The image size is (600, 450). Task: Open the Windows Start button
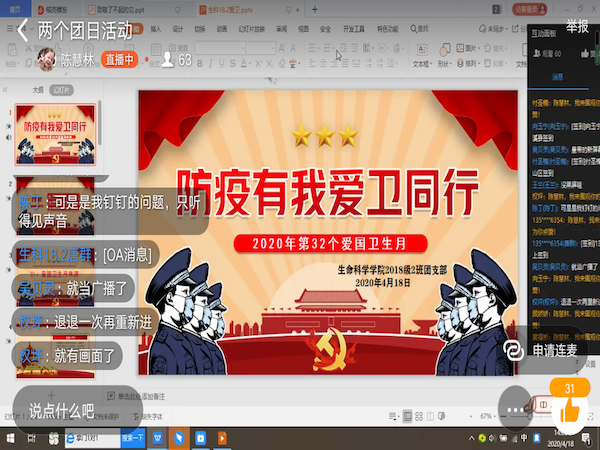tap(10, 439)
